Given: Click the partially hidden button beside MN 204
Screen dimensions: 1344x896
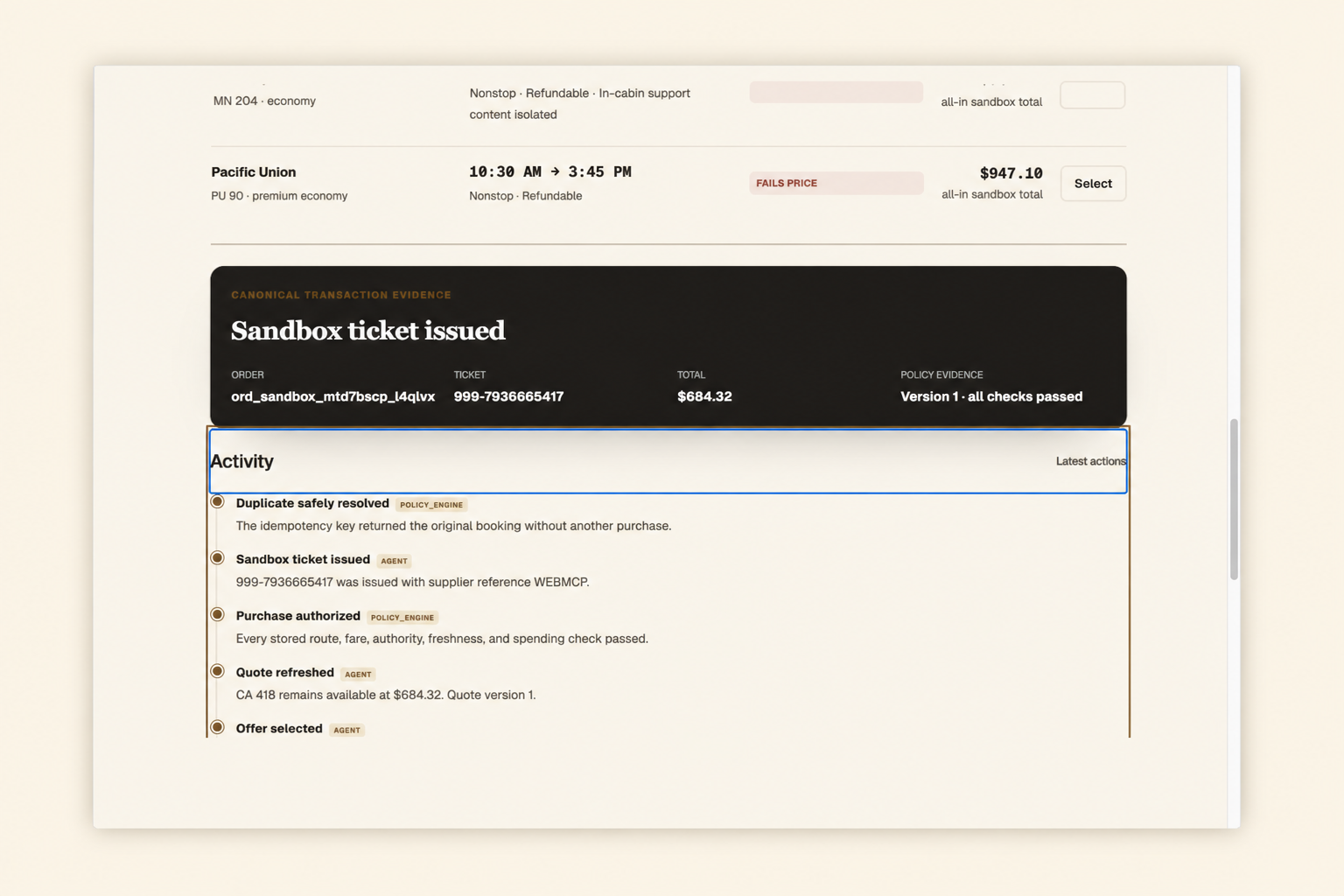Looking at the screenshot, I should coord(1093,95).
